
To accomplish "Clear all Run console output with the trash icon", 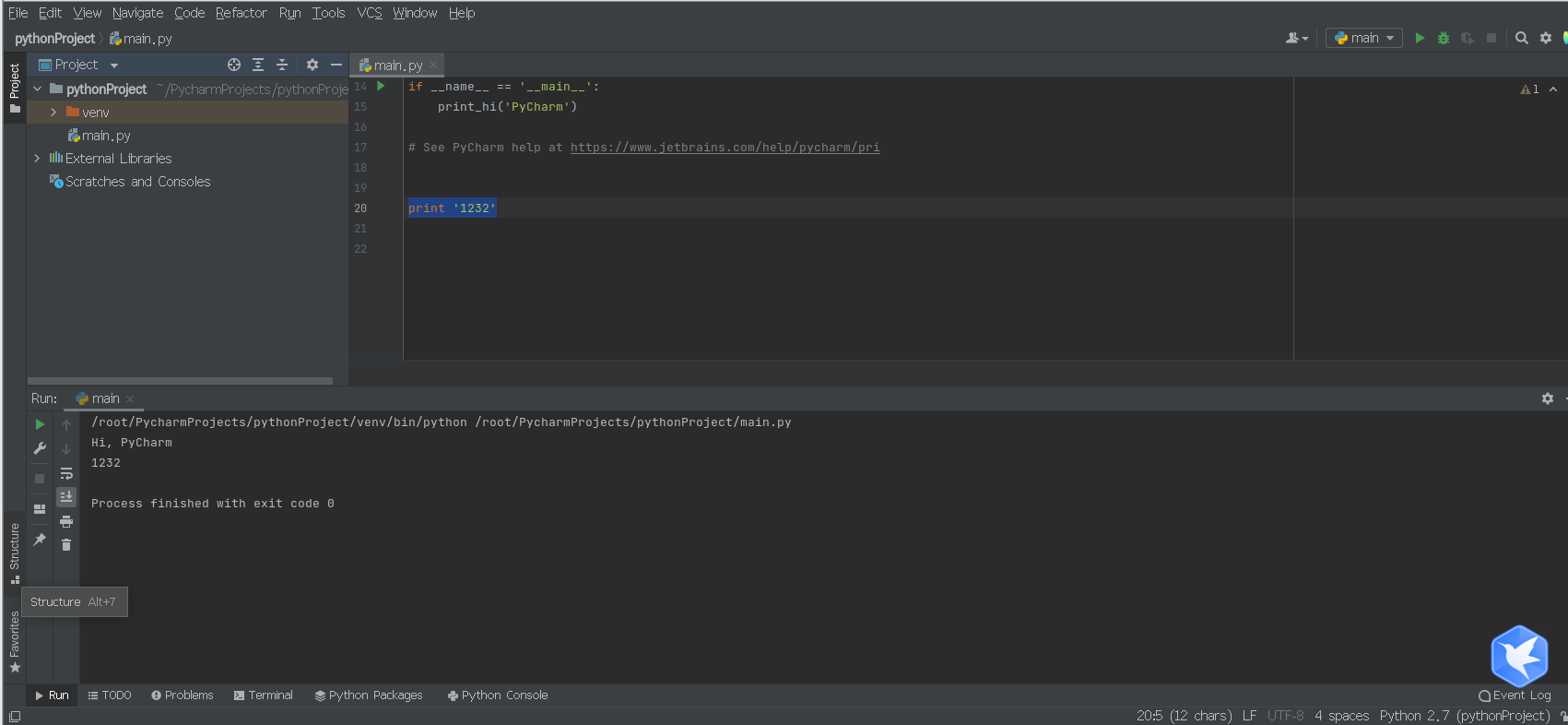I will 66,545.
